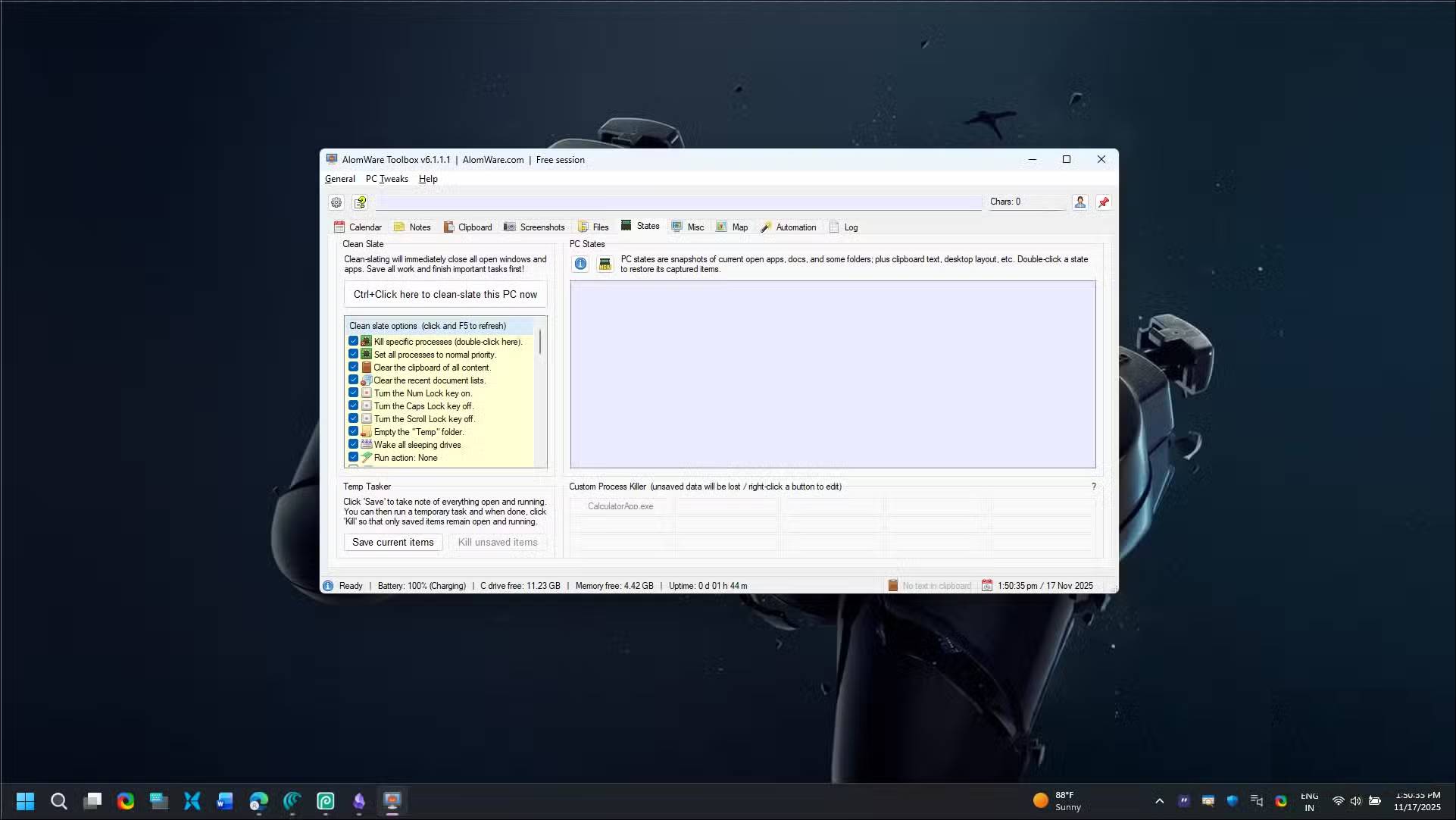Open the General menu

coord(339,179)
